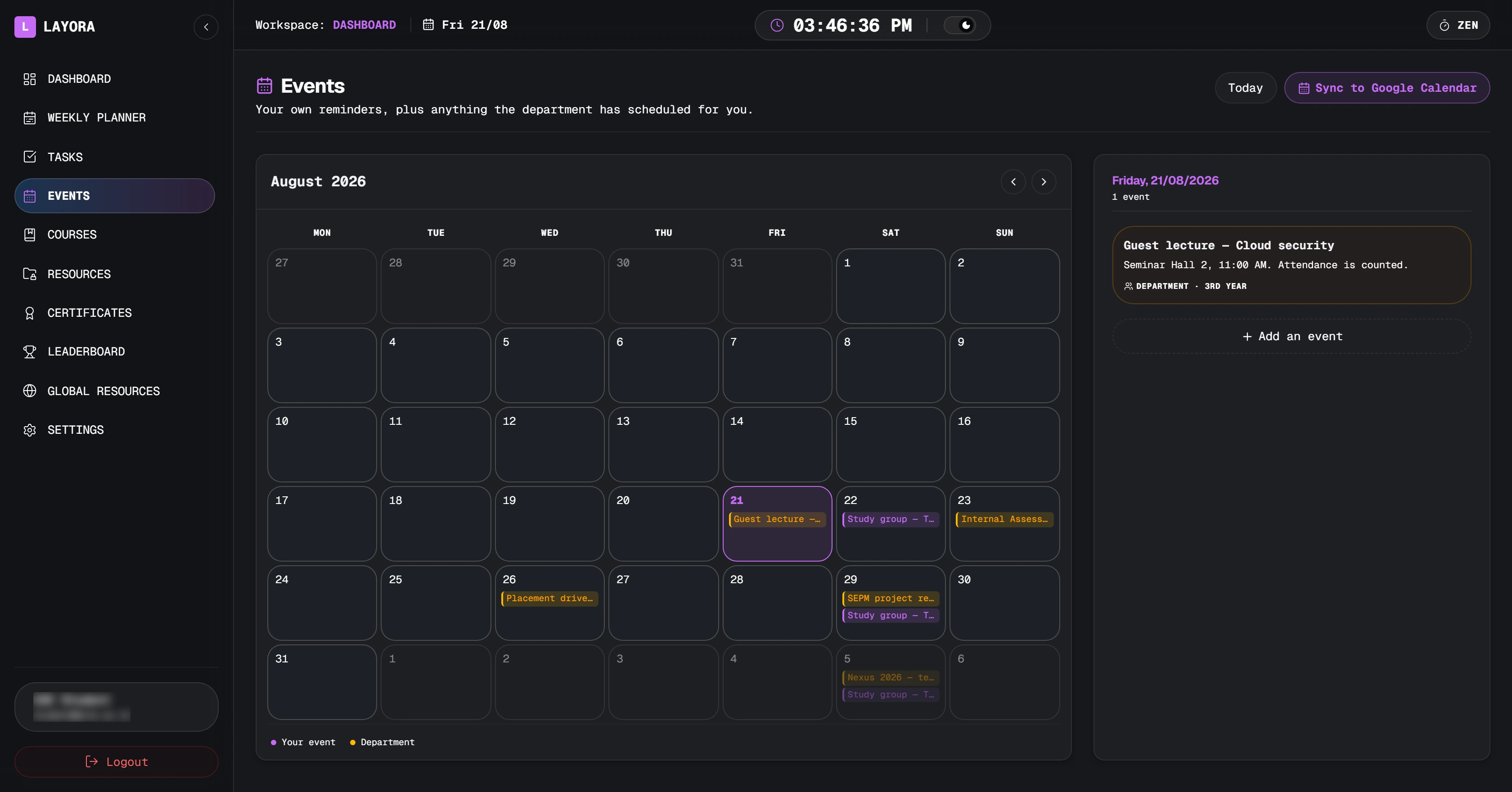
Task: Go to next month in calendar
Action: [x=1044, y=181]
